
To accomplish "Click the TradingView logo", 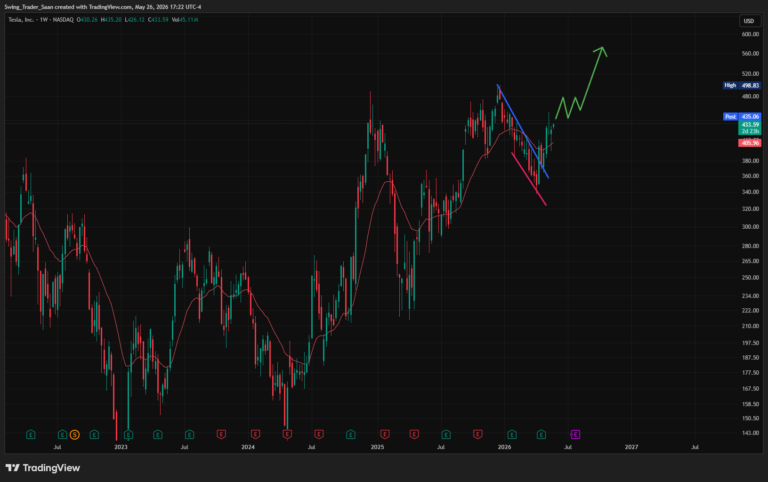I will pyautogui.click(x=43, y=468).
